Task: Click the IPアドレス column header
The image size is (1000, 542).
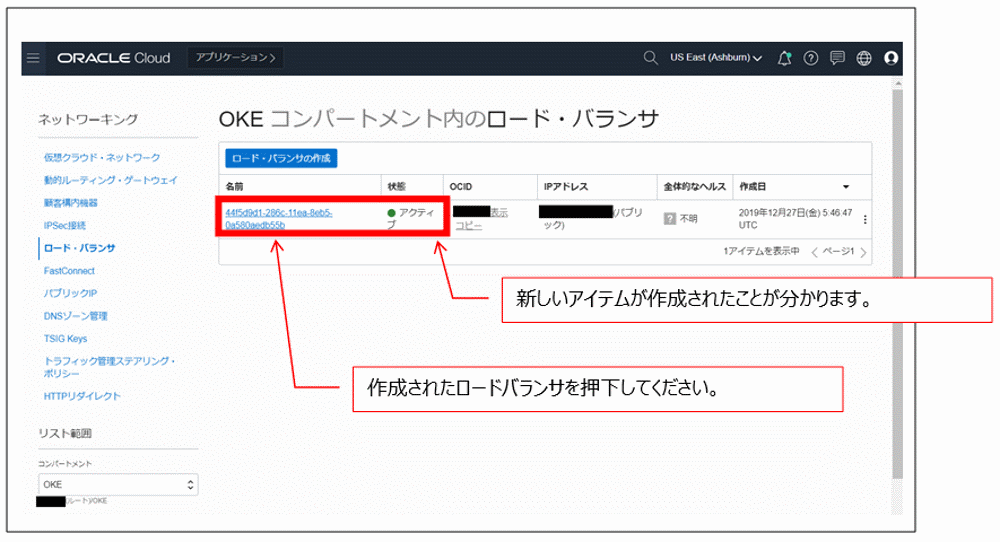Action: click(566, 187)
